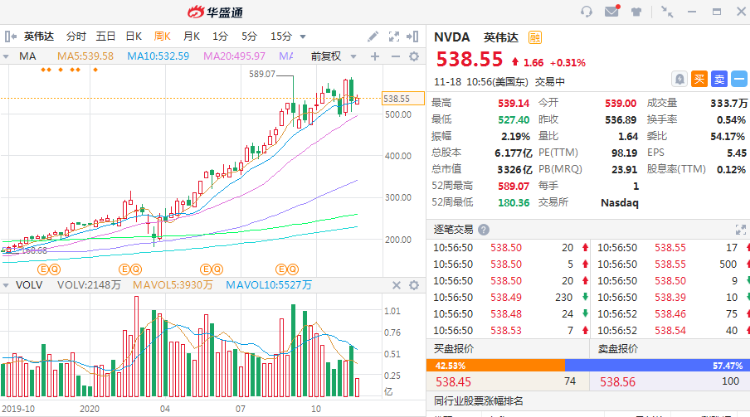750x417 pixels.
Task: Click the orange 42.53% buy ratio bar
Action: click(x=496, y=365)
